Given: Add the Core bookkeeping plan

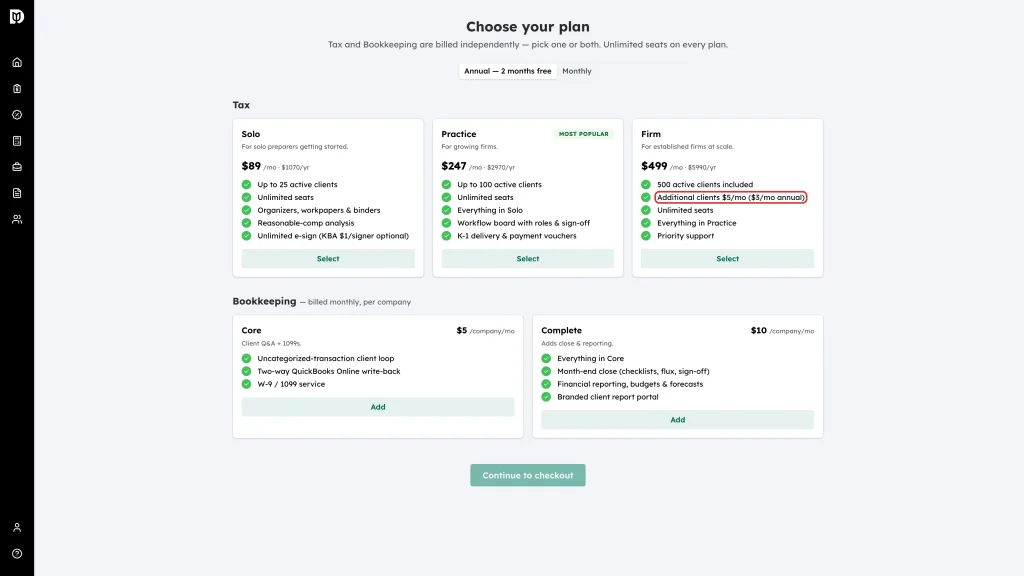Looking at the screenshot, I should click(x=378, y=407).
